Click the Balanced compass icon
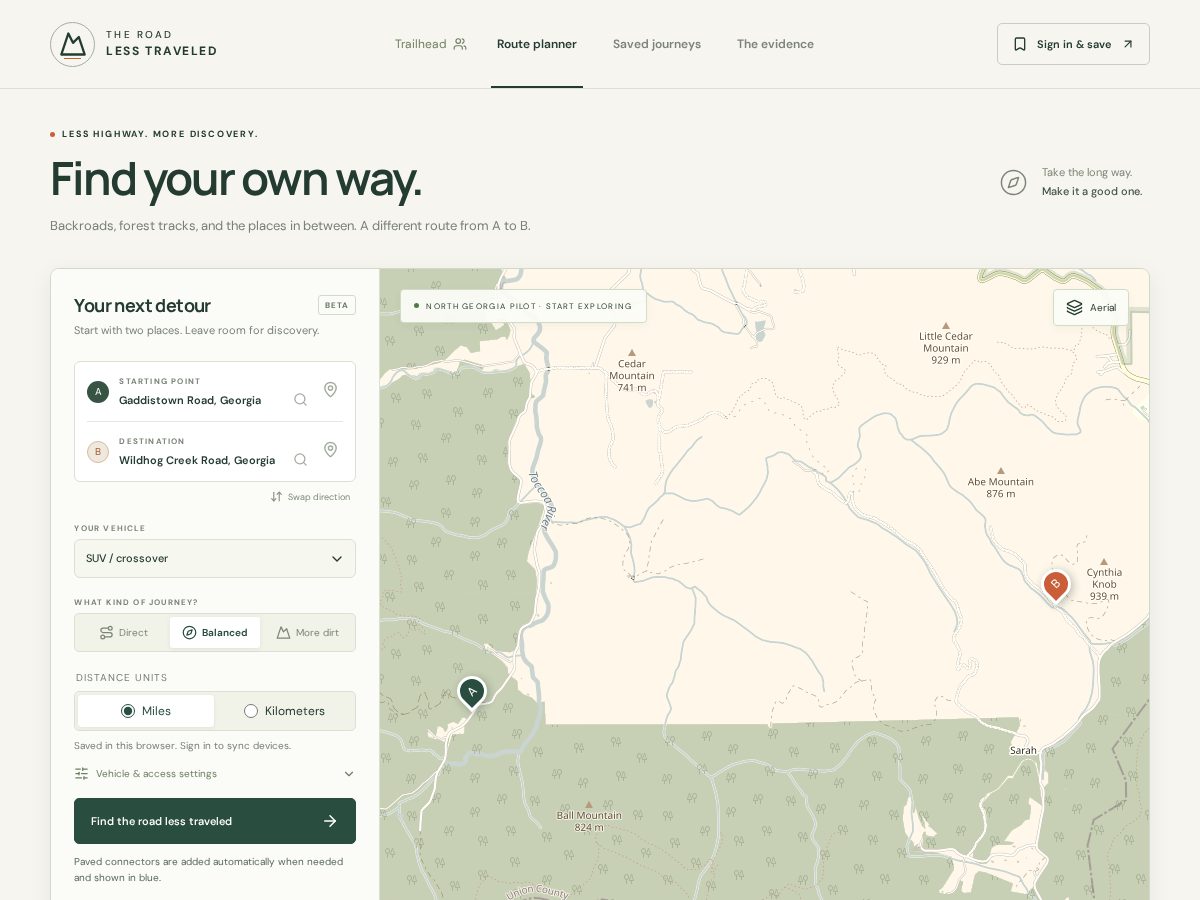Viewport: 1200px width, 900px height. point(189,632)
